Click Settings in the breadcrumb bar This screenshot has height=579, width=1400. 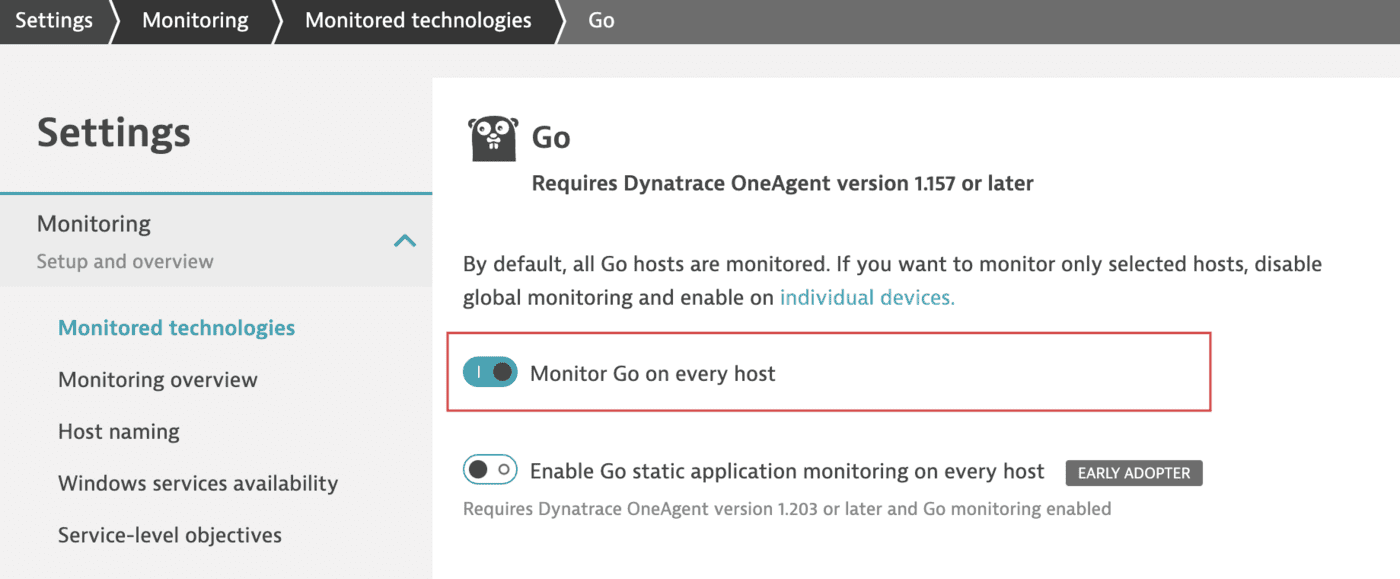click(x=54, y=19)
